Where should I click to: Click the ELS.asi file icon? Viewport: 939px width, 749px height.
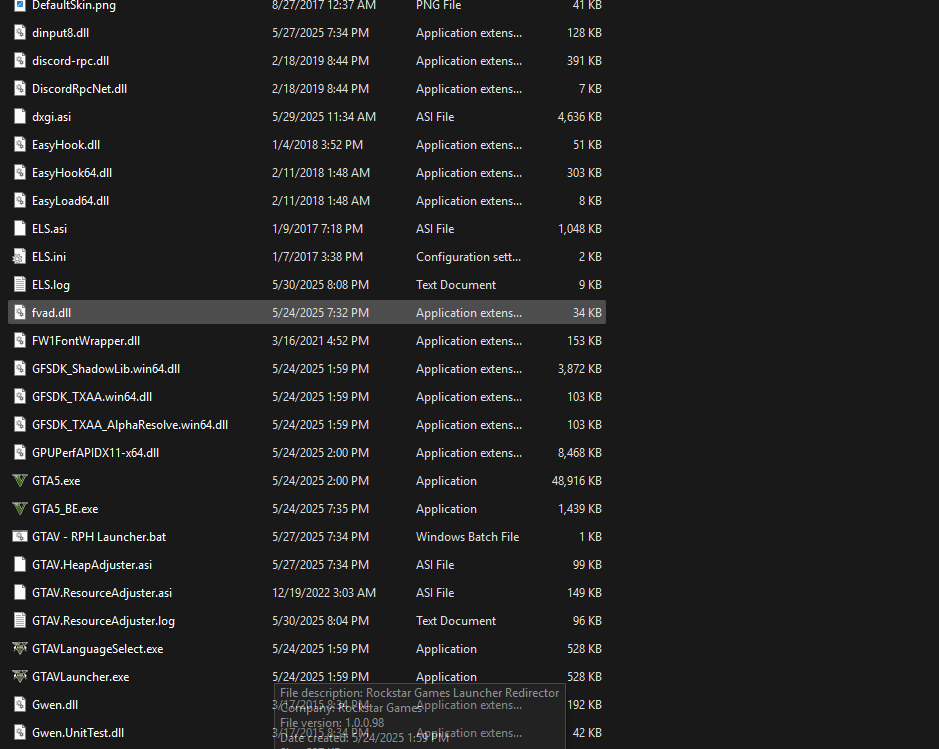click(x=20, y=229)
